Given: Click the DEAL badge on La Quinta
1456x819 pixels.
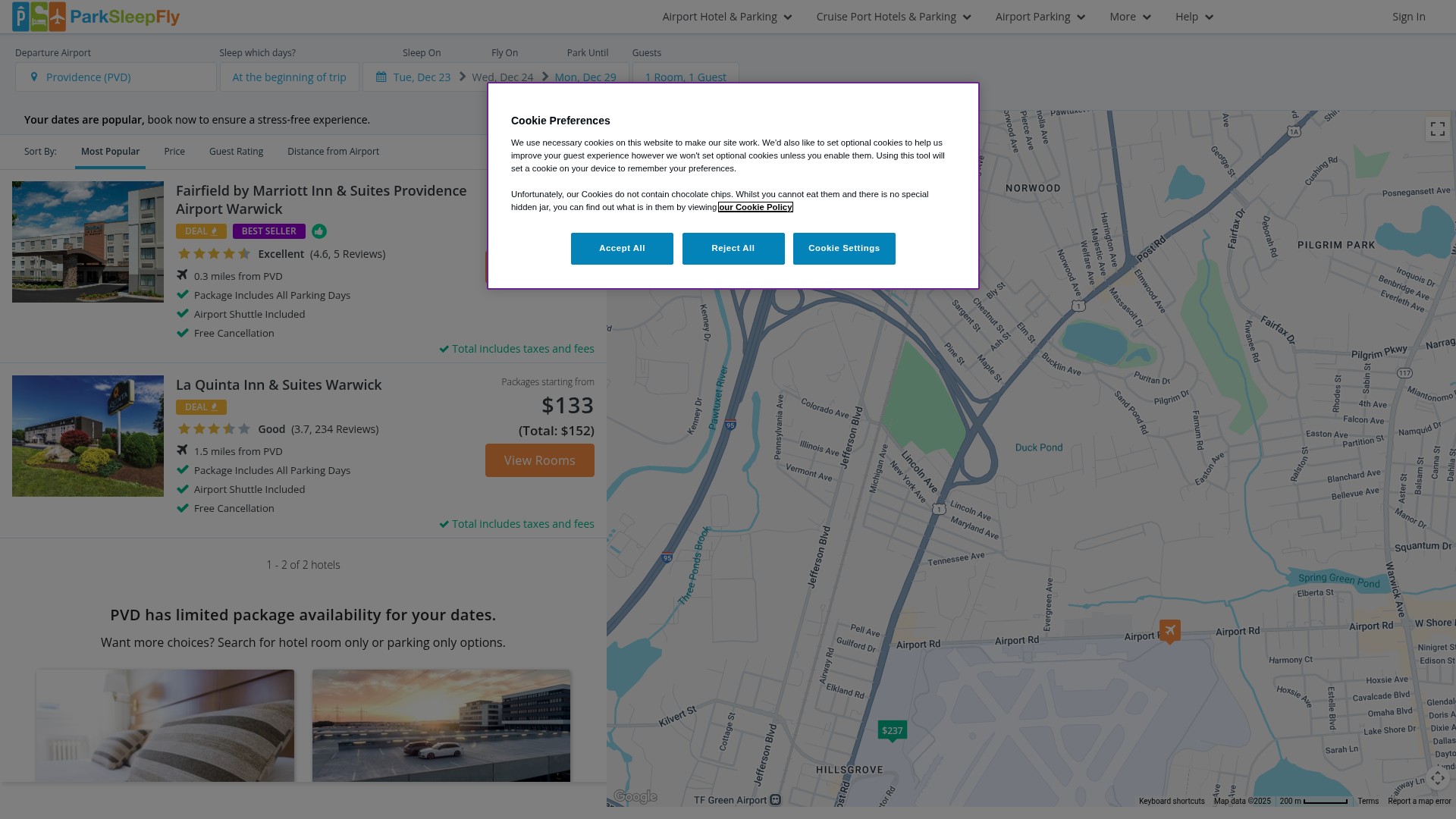Looking at the screenshot, I should tap(201, 407).
